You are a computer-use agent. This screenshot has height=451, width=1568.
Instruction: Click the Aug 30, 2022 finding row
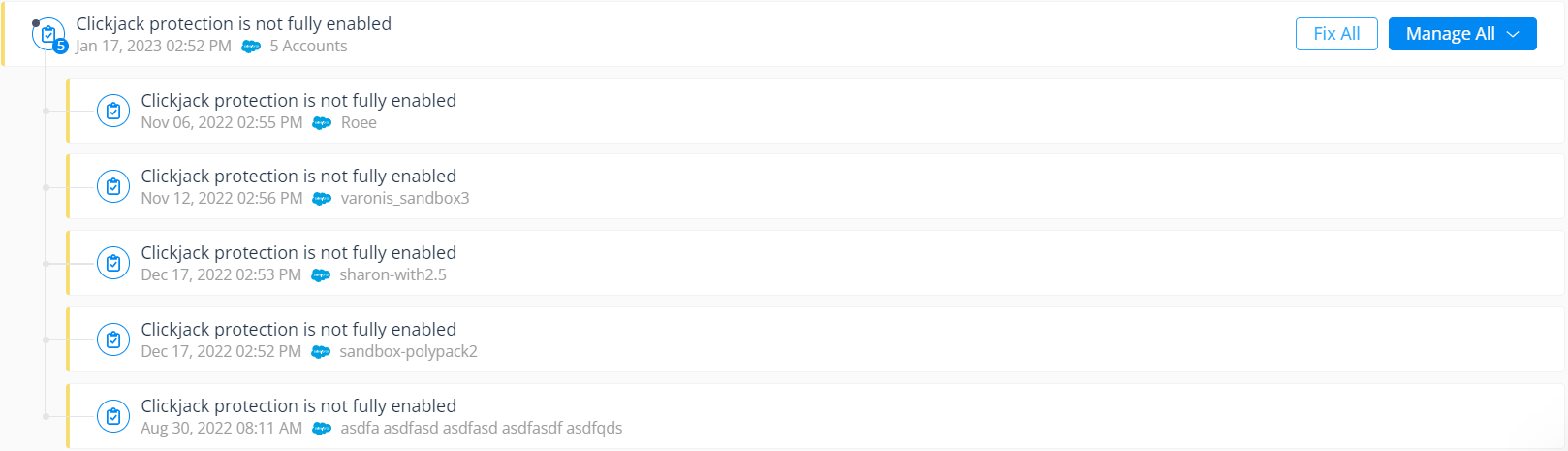(x=775, y=416)
